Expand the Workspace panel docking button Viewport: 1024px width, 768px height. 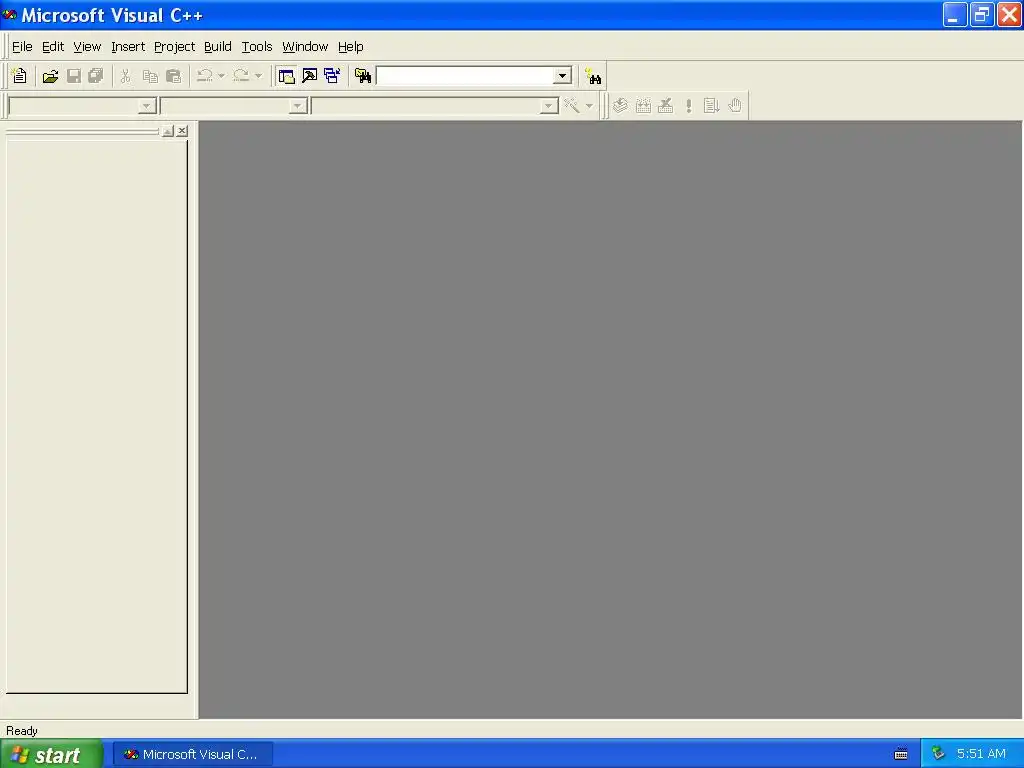click(x=168, y=131)
